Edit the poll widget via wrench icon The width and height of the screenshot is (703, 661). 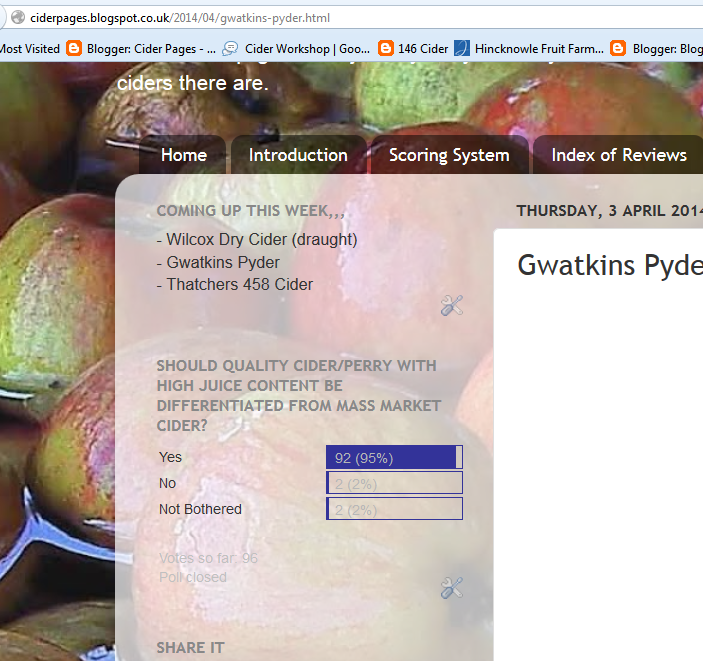(x=451, y=588)
